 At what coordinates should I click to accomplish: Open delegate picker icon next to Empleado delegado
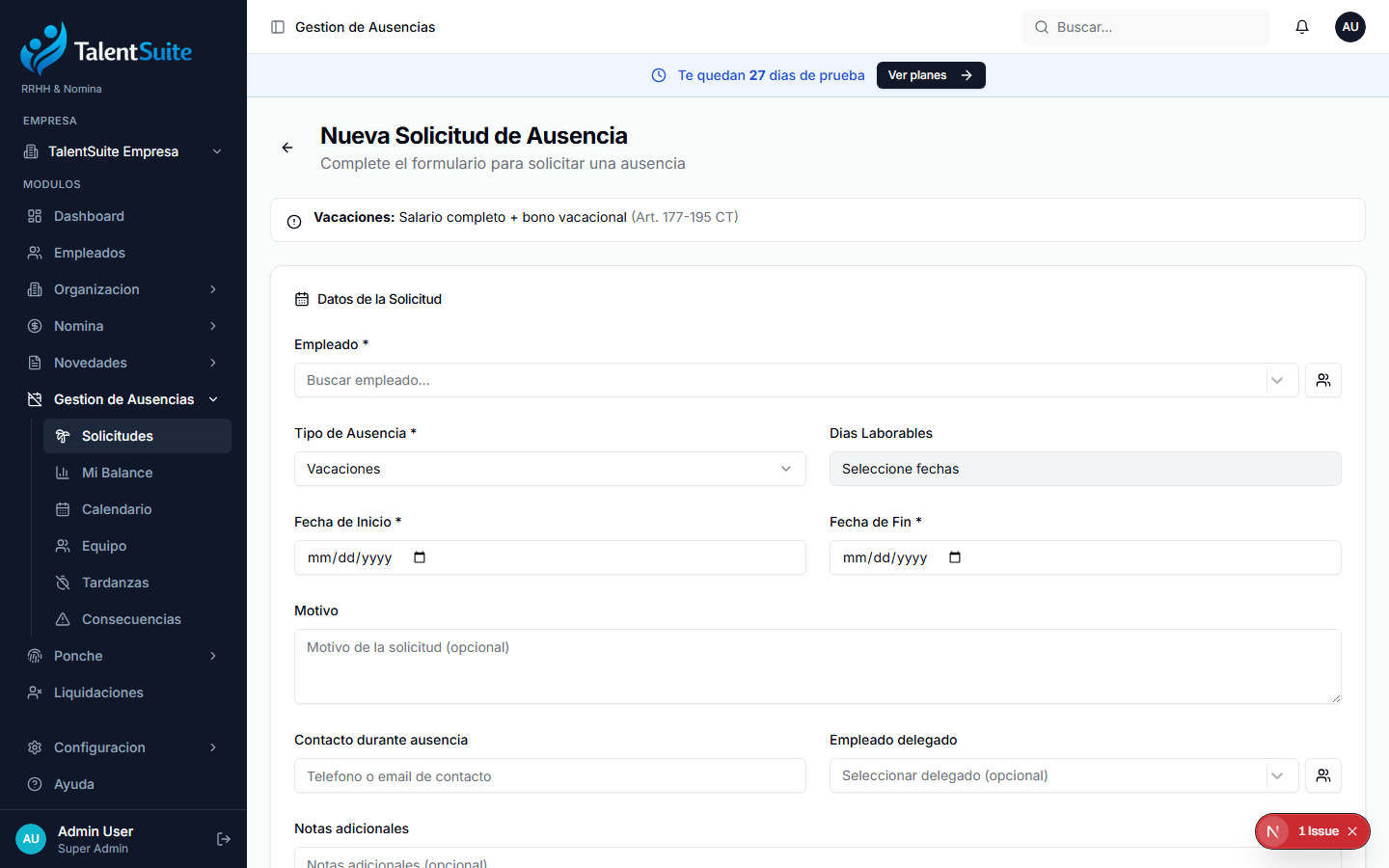(1323, 775)
